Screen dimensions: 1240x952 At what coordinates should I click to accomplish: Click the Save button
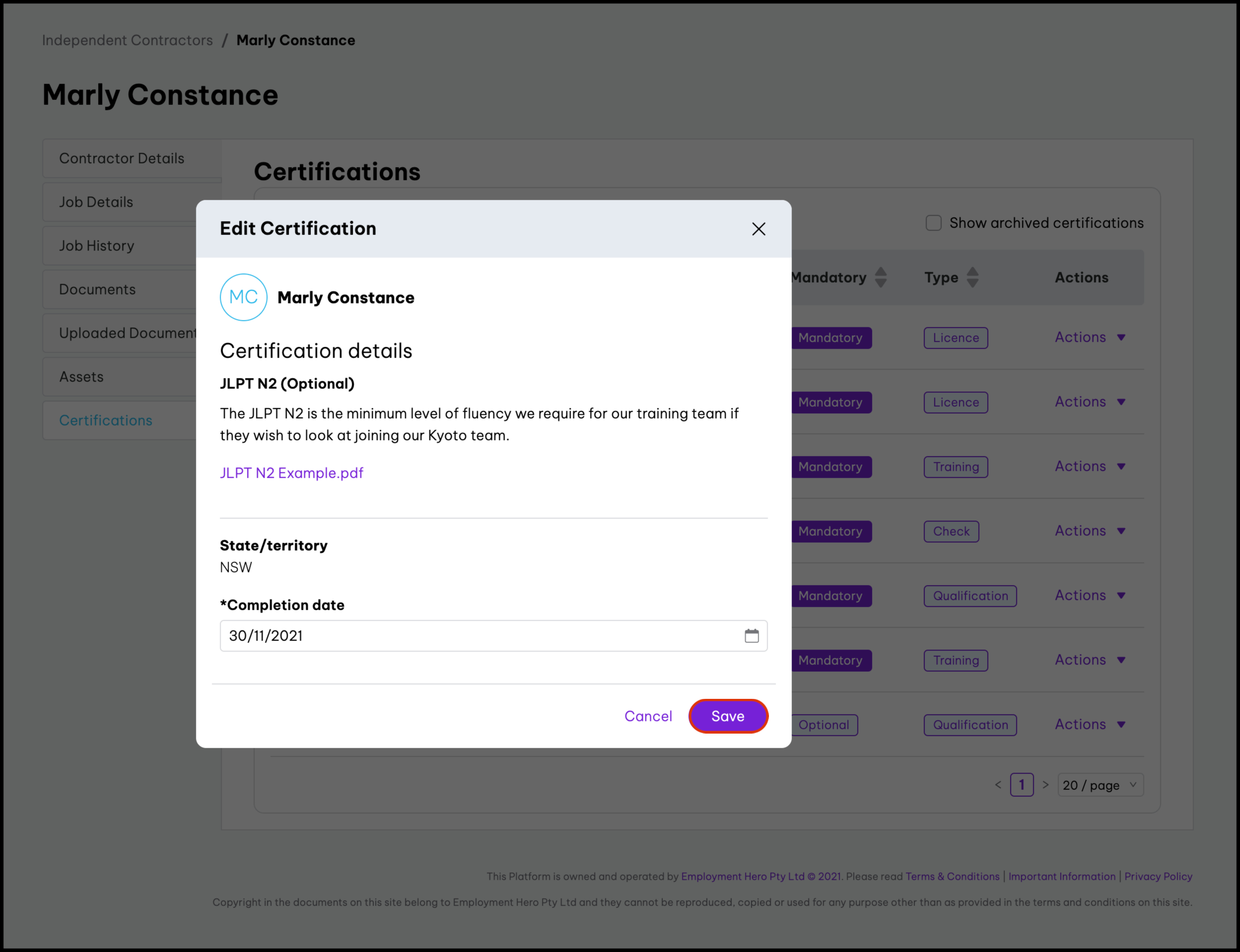point(728,716)
